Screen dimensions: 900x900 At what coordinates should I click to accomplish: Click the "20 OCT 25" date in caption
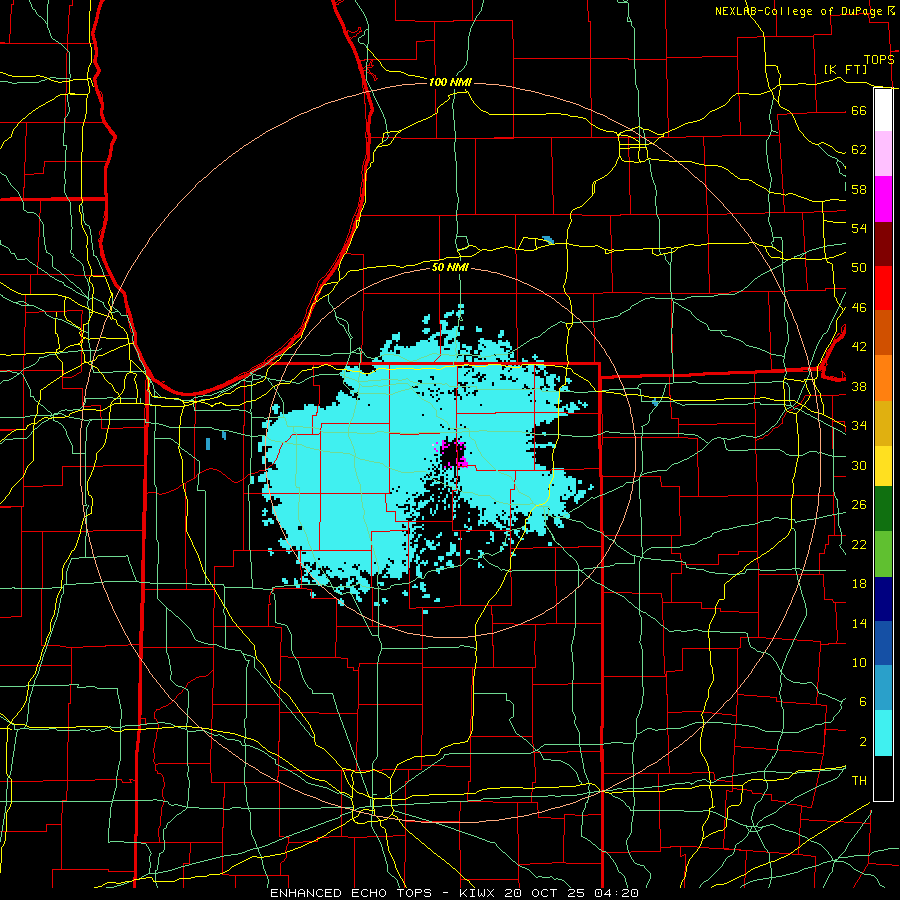[x=545, y=893]
